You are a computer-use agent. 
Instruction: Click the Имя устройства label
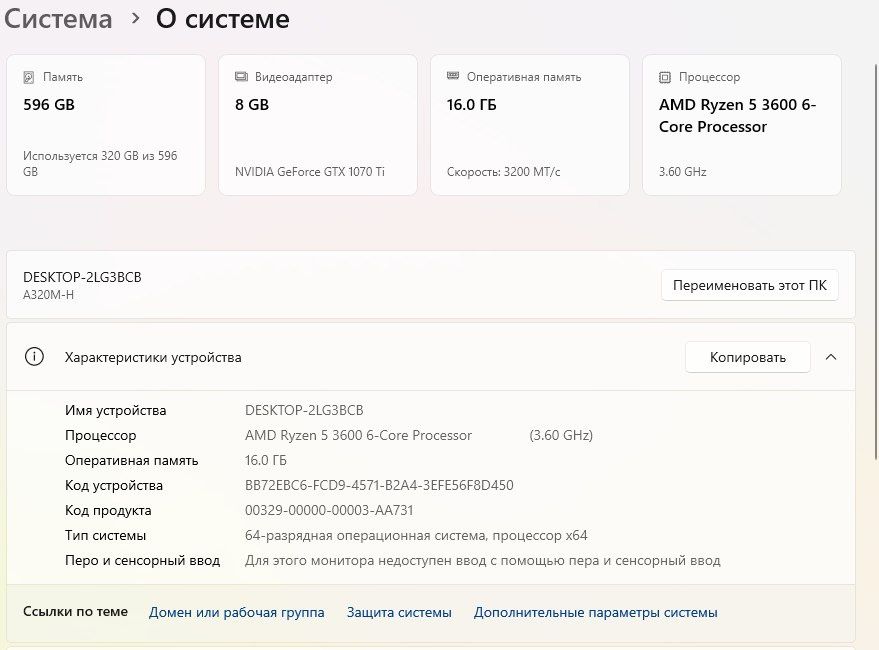115,410
